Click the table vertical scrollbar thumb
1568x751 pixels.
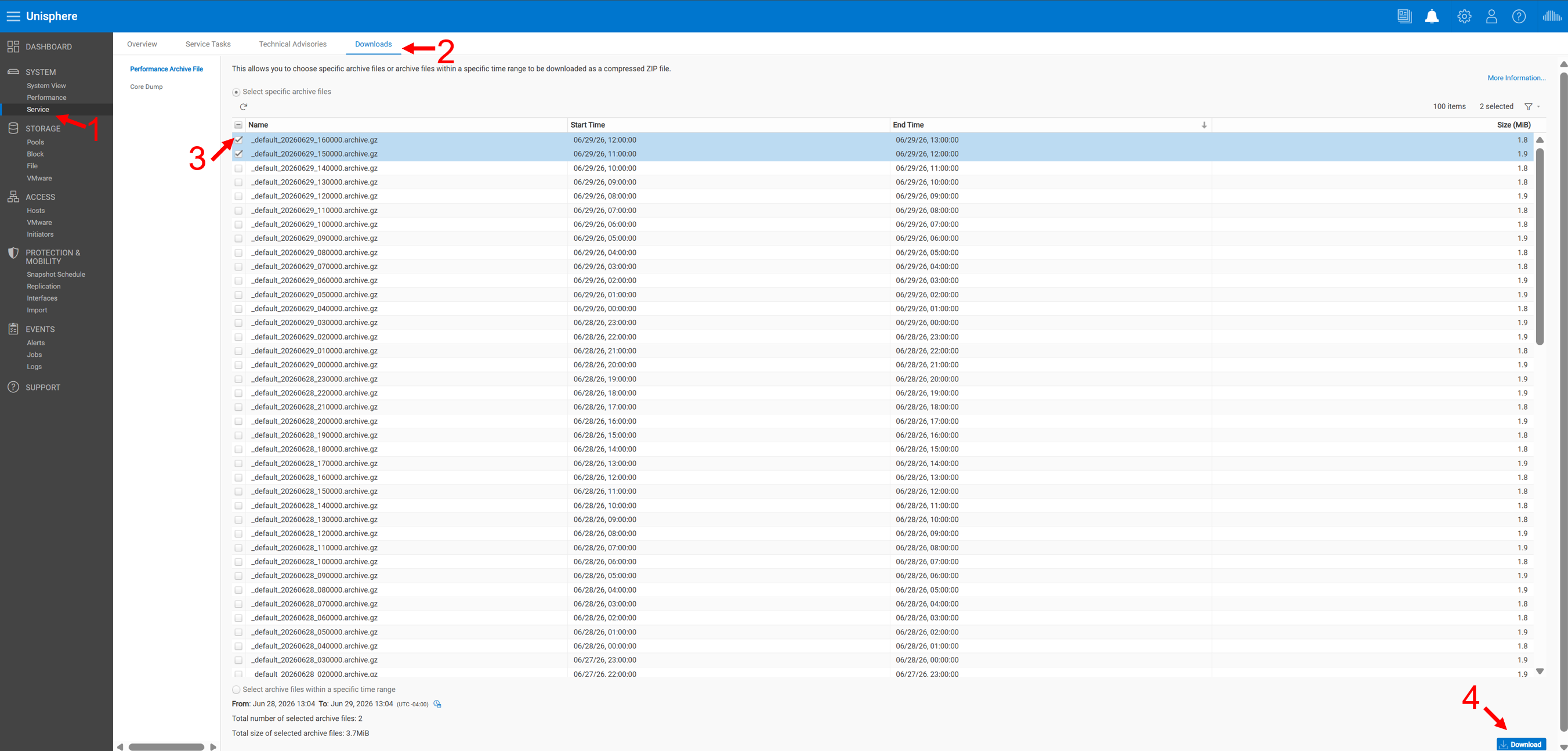(x=1540, y=246)
